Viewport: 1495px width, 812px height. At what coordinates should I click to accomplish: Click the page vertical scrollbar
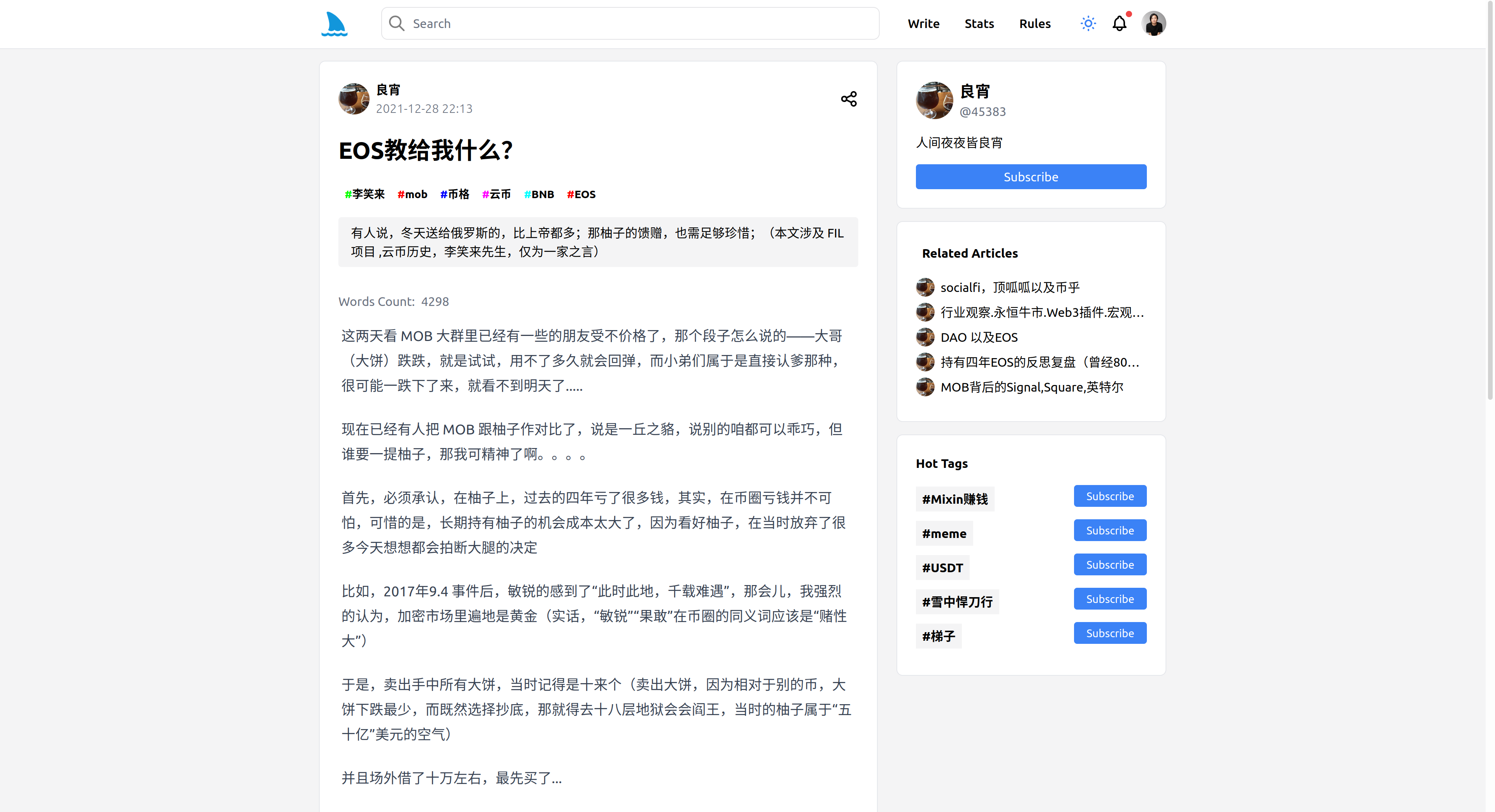[1489, 203]
